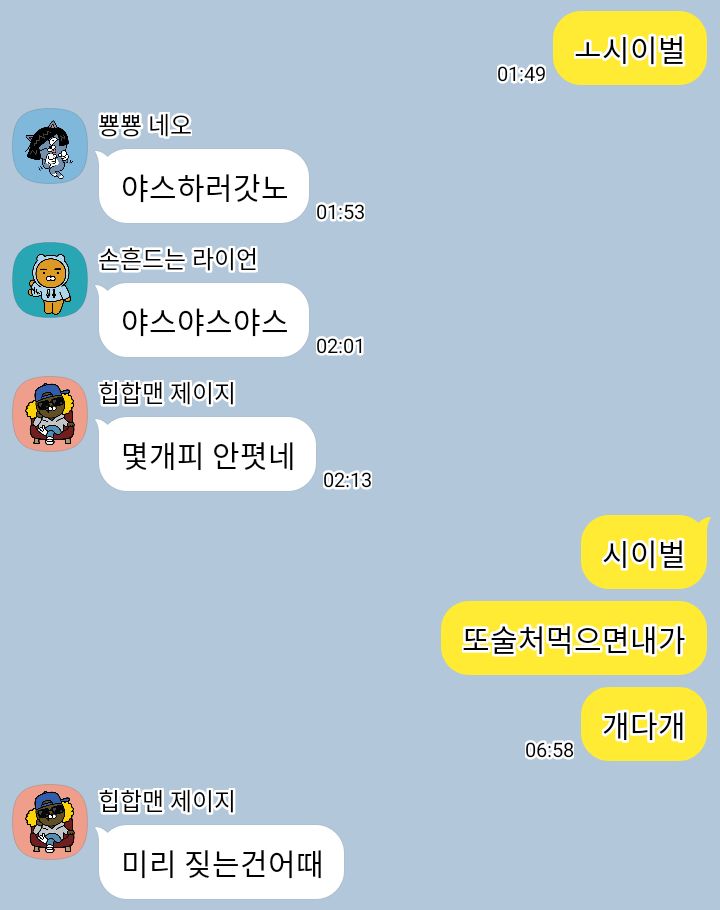Tap the 01:49 timestamp
The image size is (720, 910).
521,74
